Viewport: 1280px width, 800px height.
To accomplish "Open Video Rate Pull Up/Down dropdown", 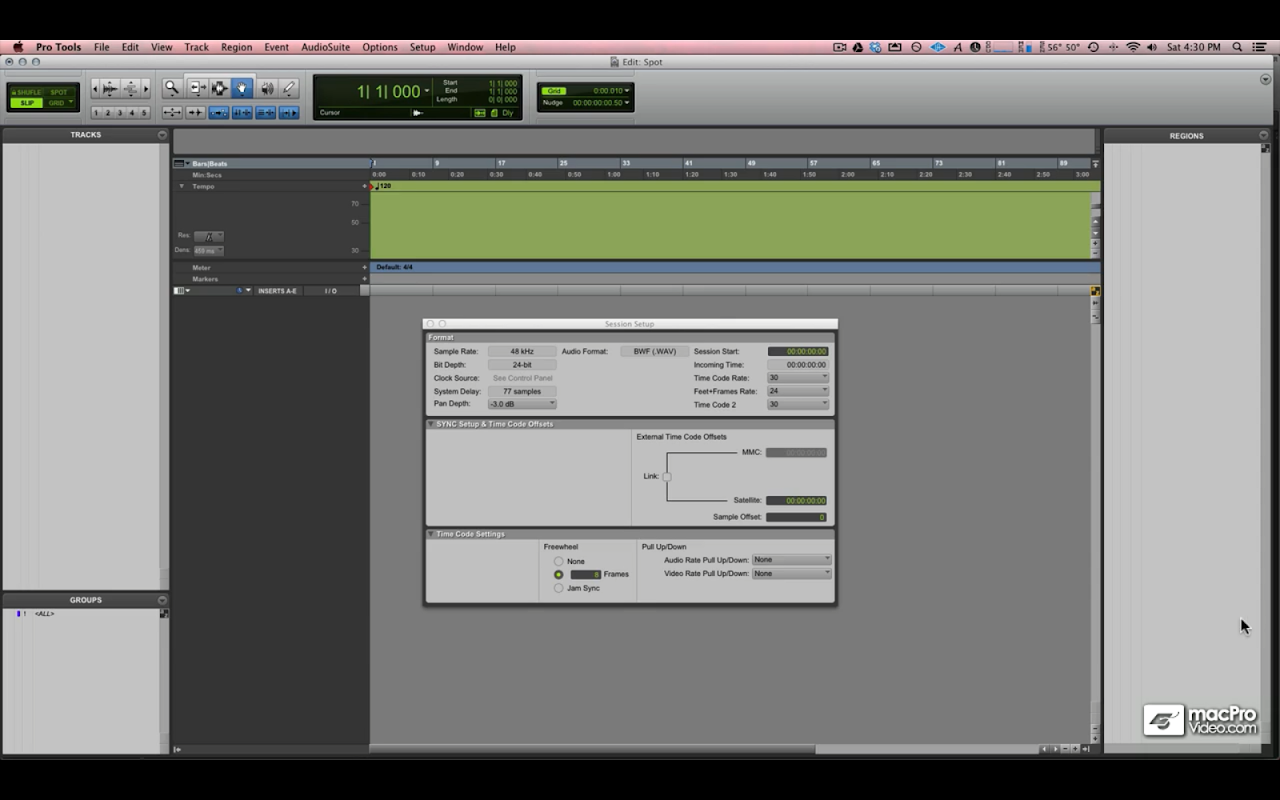I will pyautogui.click(x=791, y=574).
